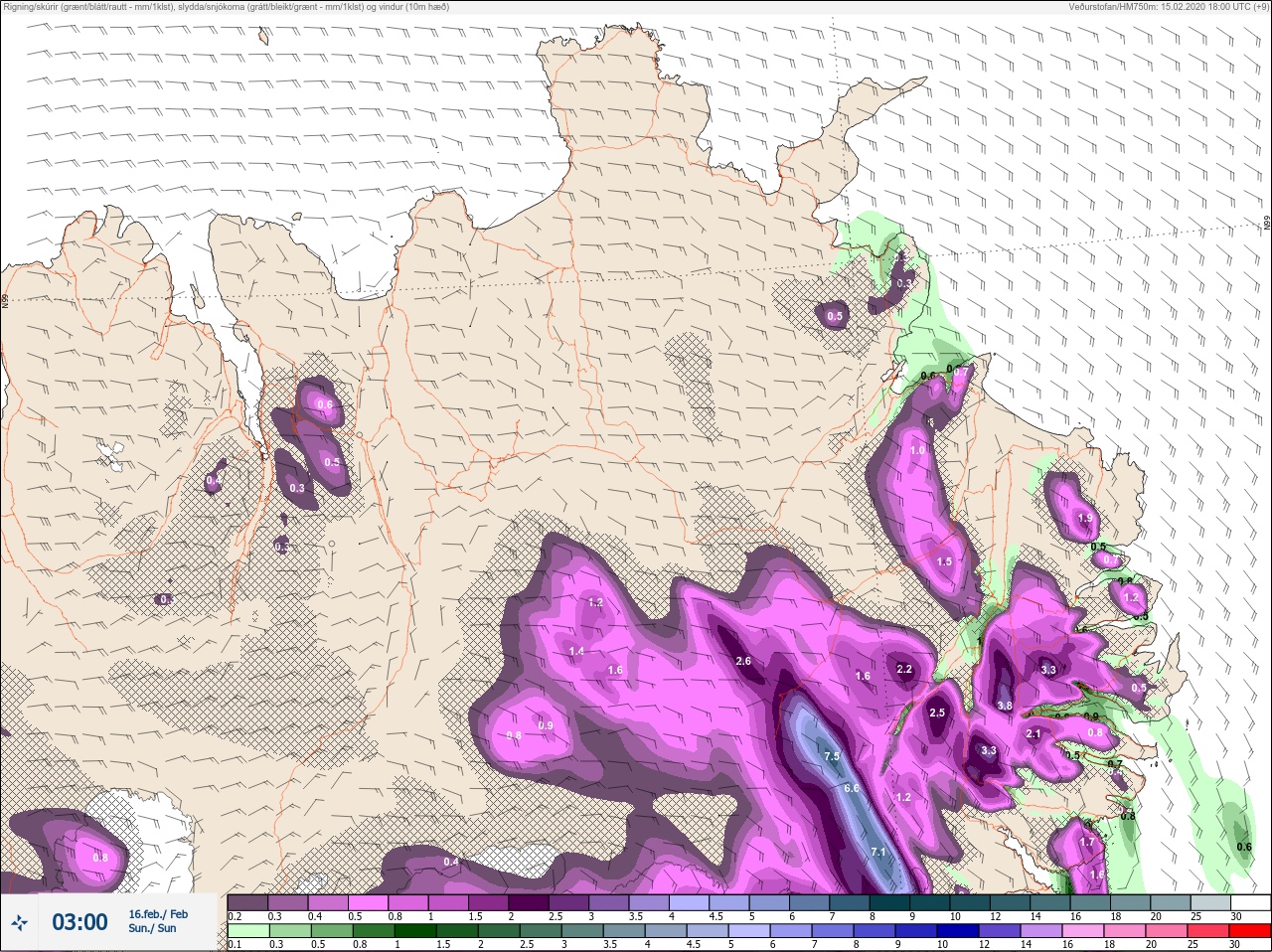Click the 2.2 snowfall value on map
The image size is (1272, 952).
904,669
